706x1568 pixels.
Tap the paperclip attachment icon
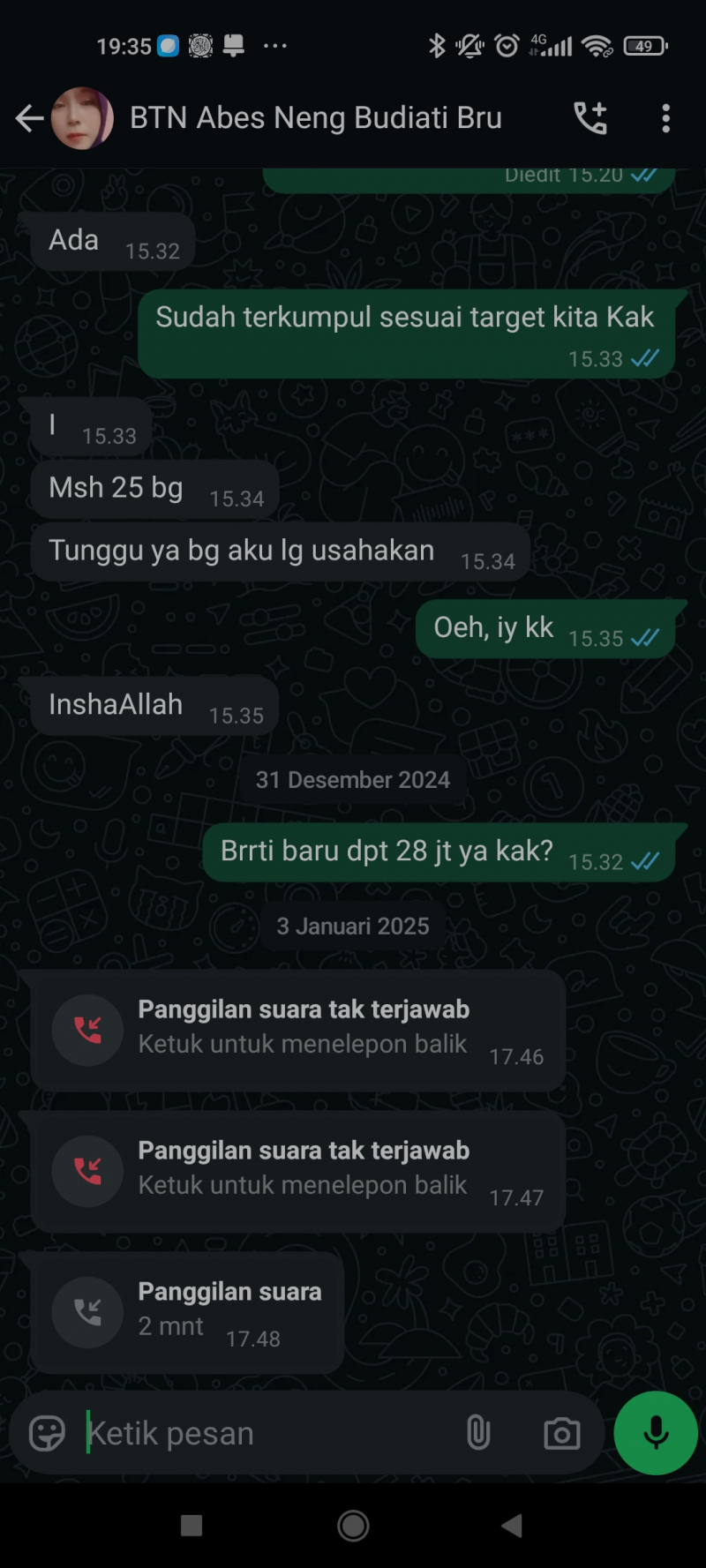[477, 1433]
